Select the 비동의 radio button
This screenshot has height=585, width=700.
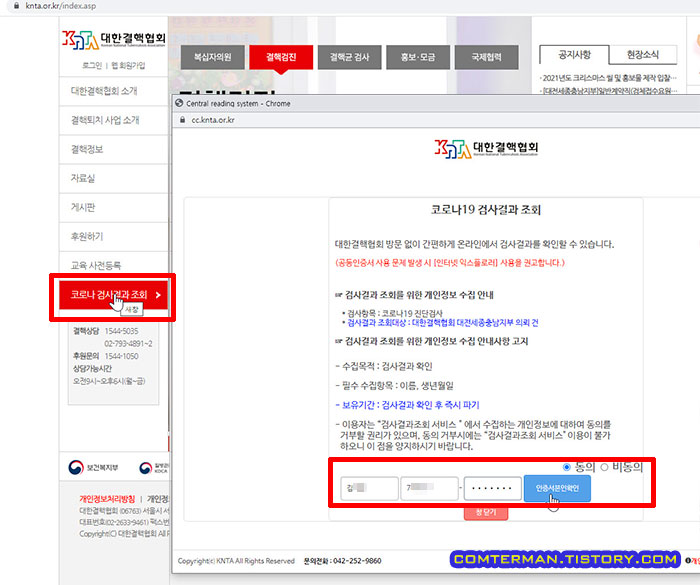click(x=604, y=467)
